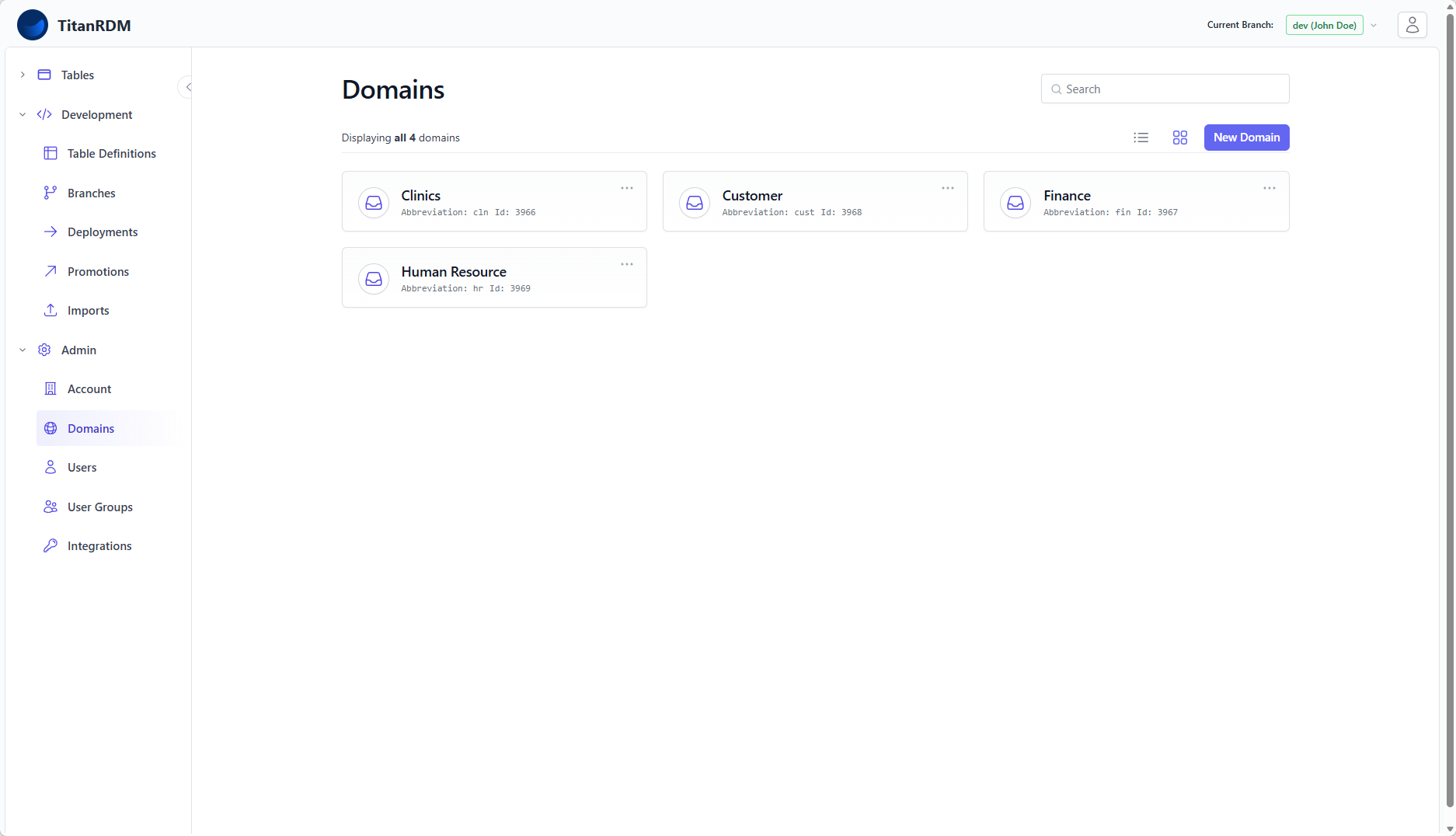Click the Development menu label
Viewport: 1456px width, 836px height.
(97, 114)
